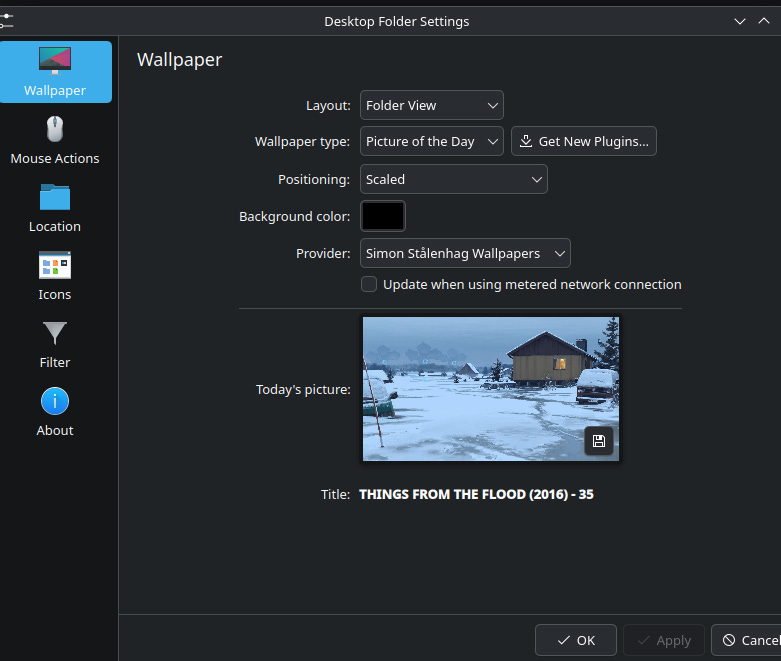
Task: Click today's picture preview thumbnail
Action: point(491,389)
